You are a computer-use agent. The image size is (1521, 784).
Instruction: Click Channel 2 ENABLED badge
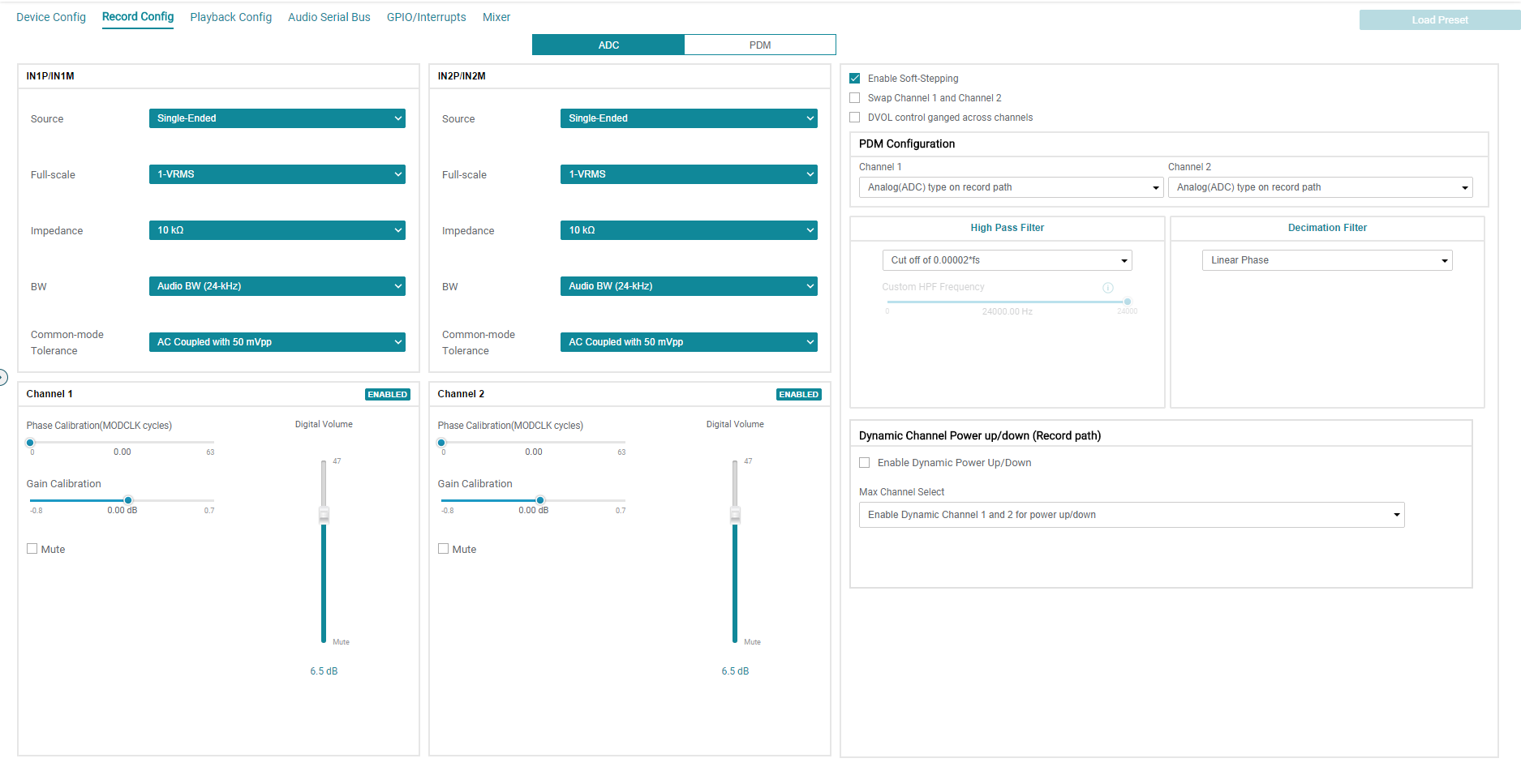799,395
